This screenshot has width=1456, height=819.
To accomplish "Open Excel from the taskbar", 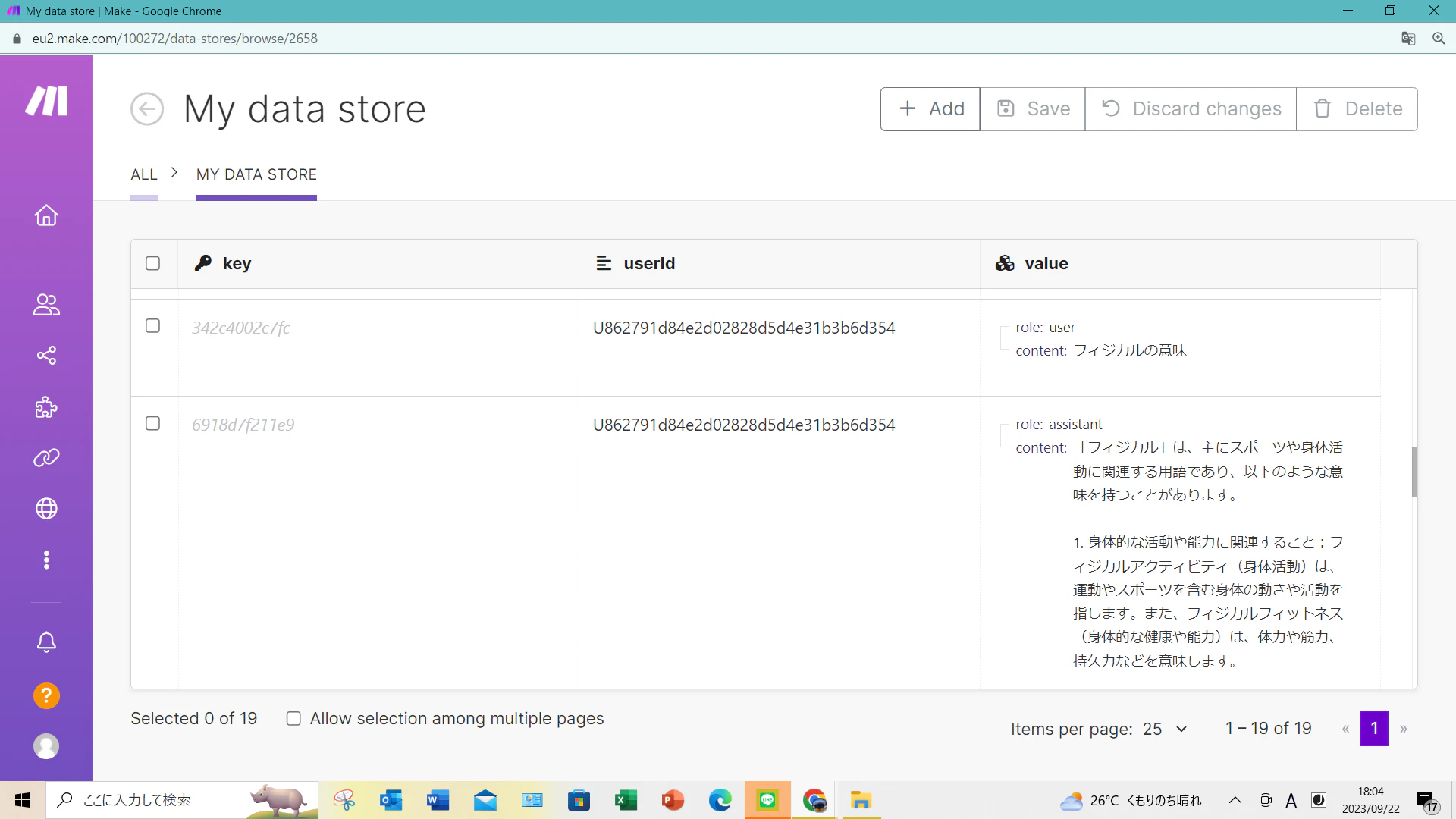I will (626, 800).
